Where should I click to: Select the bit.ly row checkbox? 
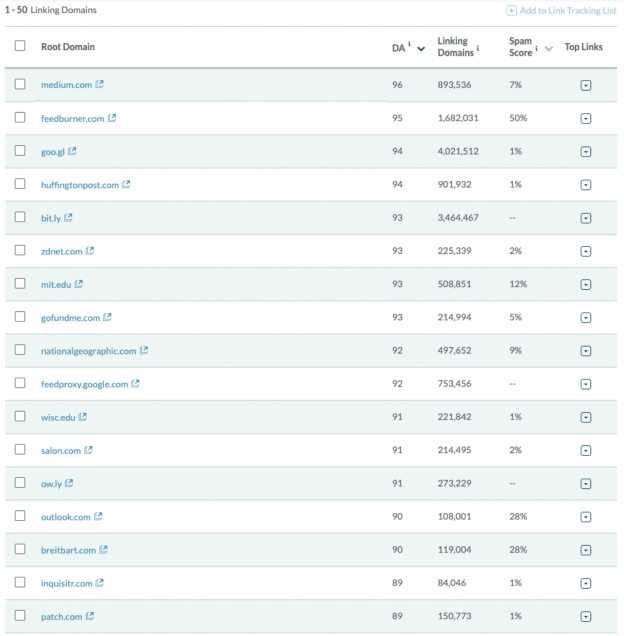[20, 217]
